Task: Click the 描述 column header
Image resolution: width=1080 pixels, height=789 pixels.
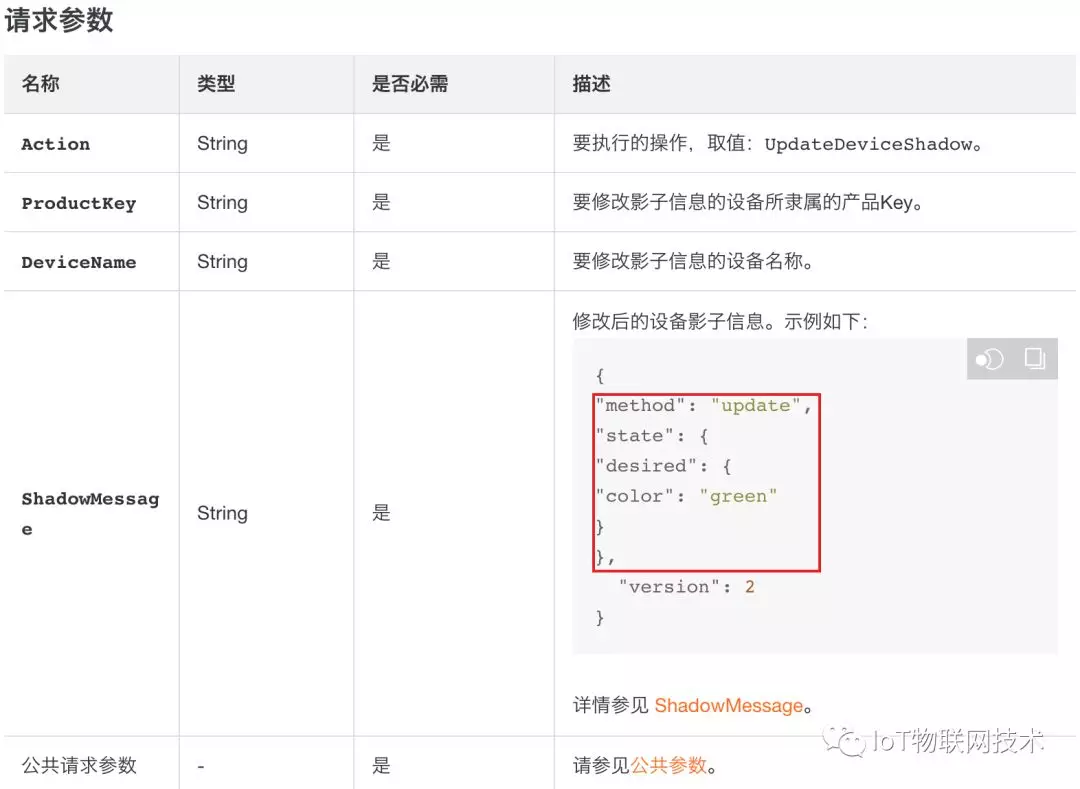Action: (592, 84)
